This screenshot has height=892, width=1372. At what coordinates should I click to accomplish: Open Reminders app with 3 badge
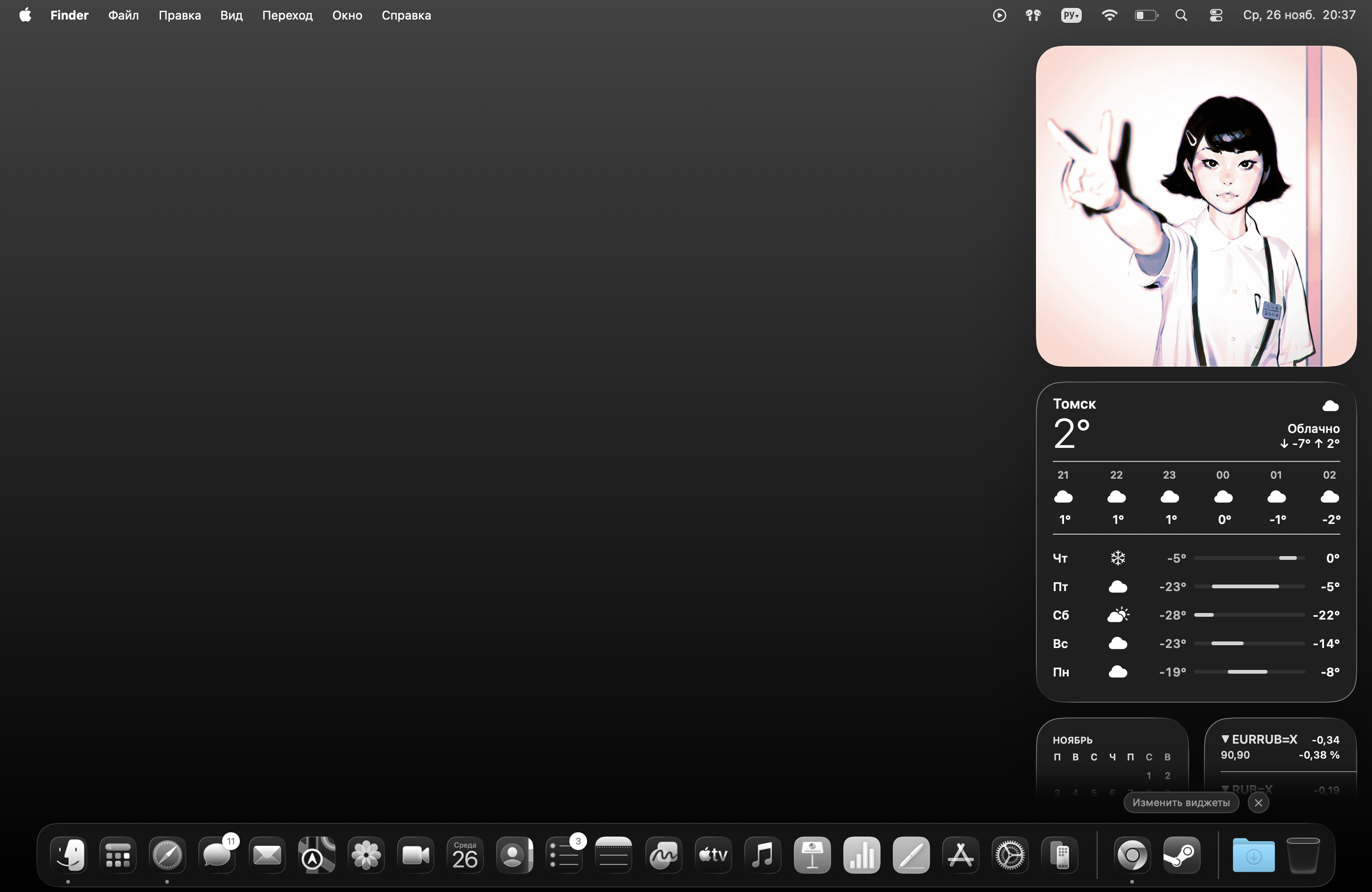tap(564, 855)
